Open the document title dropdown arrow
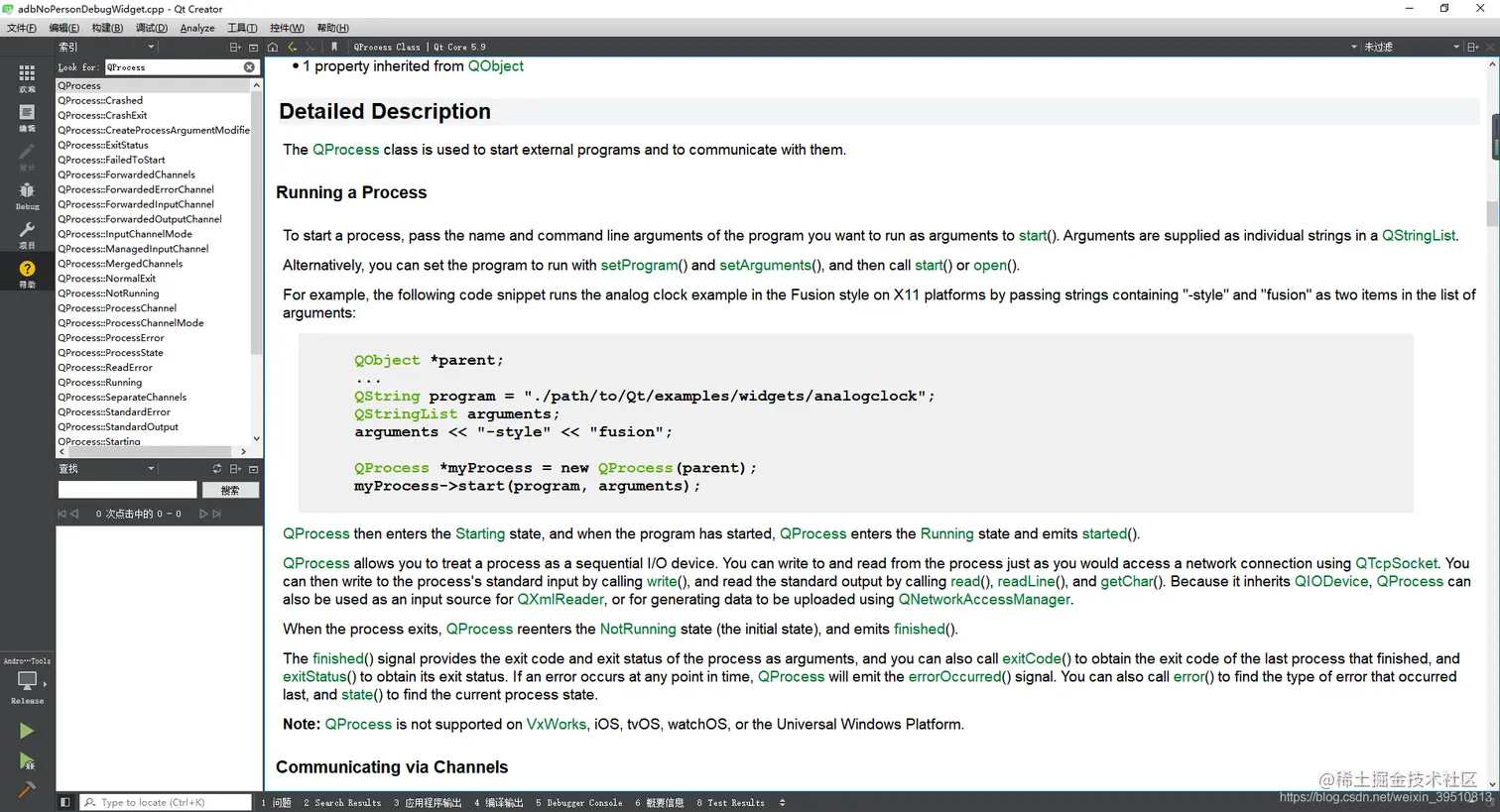Image resolution: width=1500 pixels, height=812 pixels. pos(1354,47)
